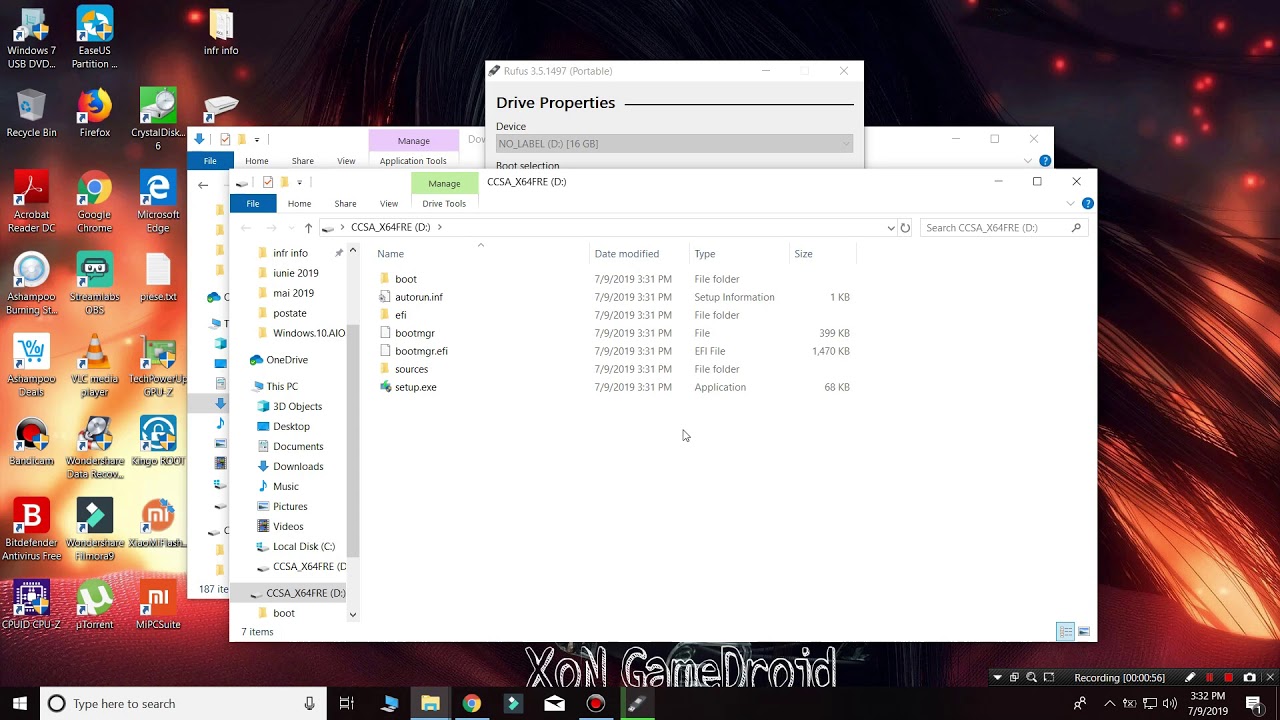Click the New Folder quick access icon
The height and width of the screenshot is (720, 1280).
(x=284, y=182)
